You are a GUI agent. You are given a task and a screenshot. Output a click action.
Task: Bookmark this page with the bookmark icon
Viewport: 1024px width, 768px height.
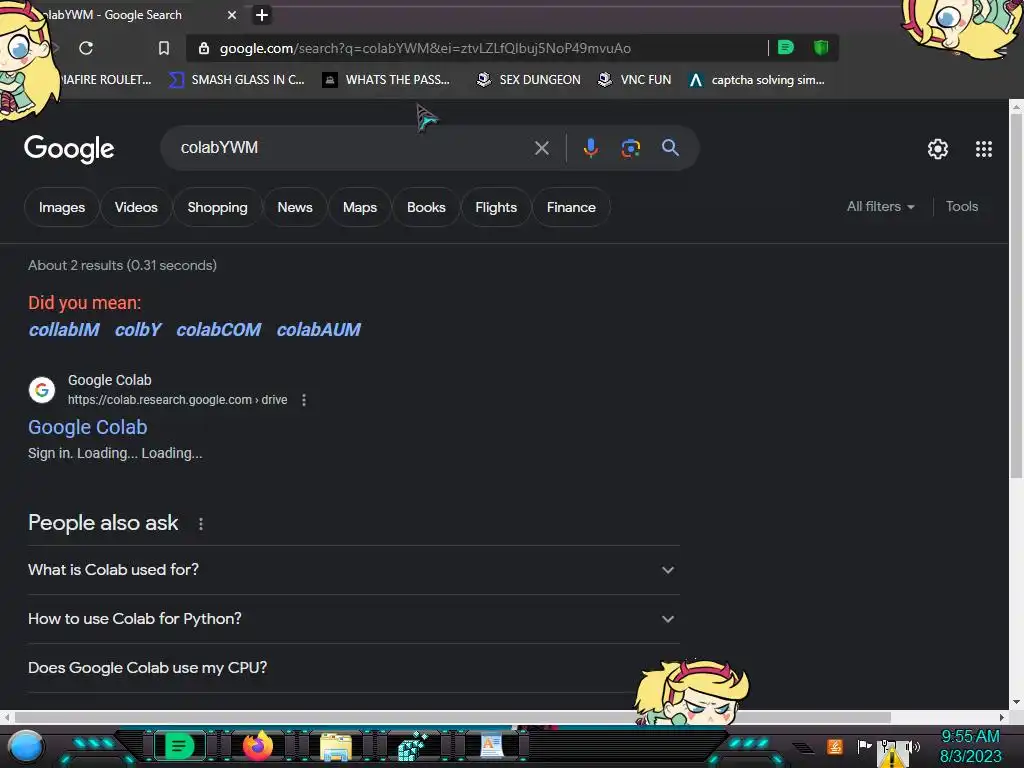pyautogui.click(x=164, y=48)
